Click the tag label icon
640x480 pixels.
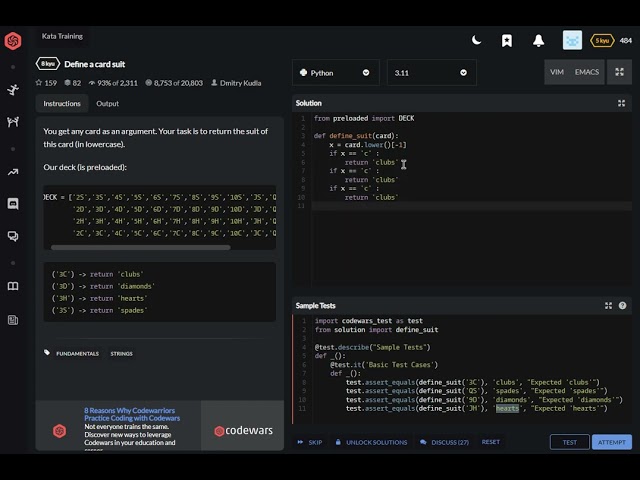click(47, 353)
